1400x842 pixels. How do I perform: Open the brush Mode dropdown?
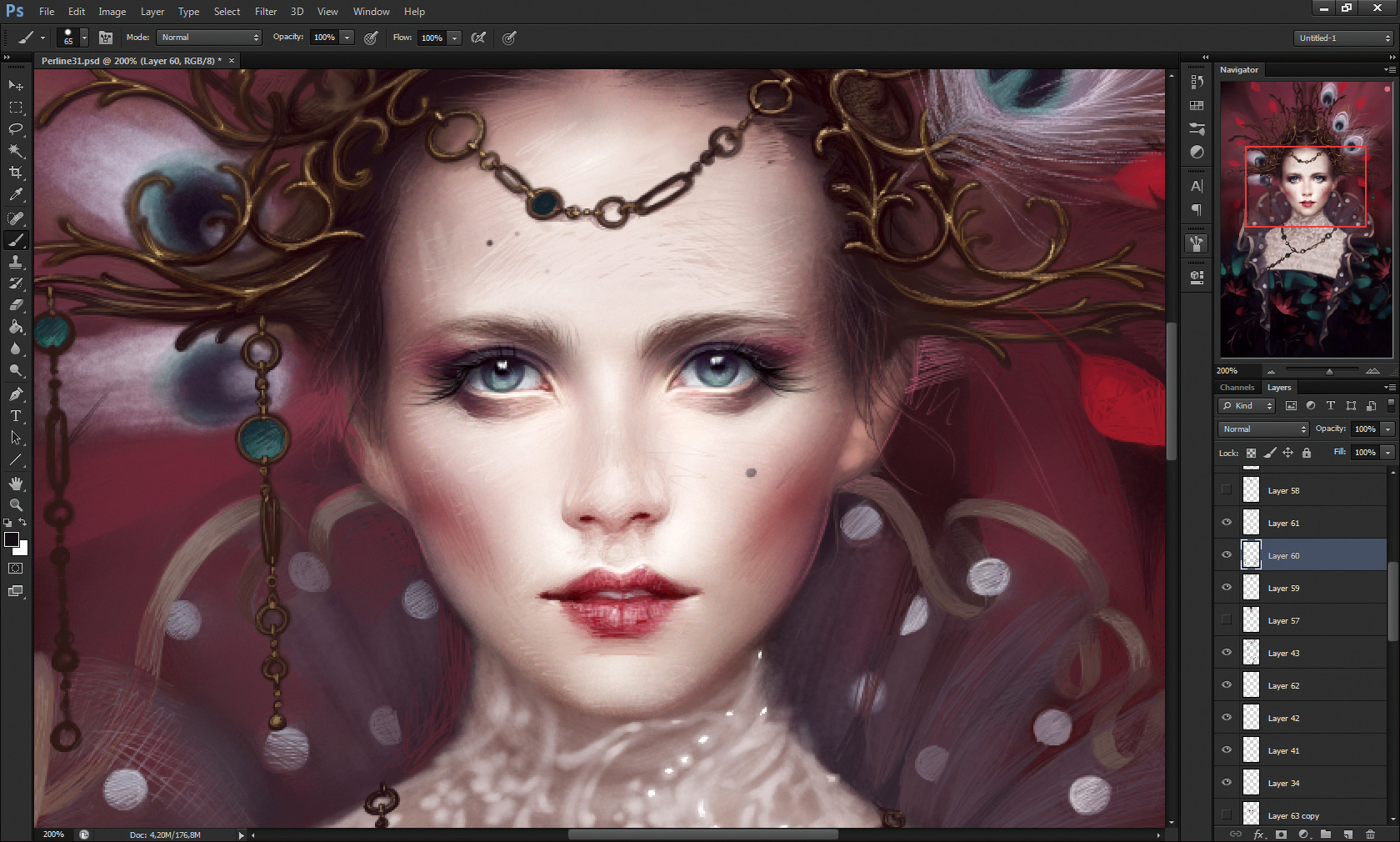pos(209,38)
